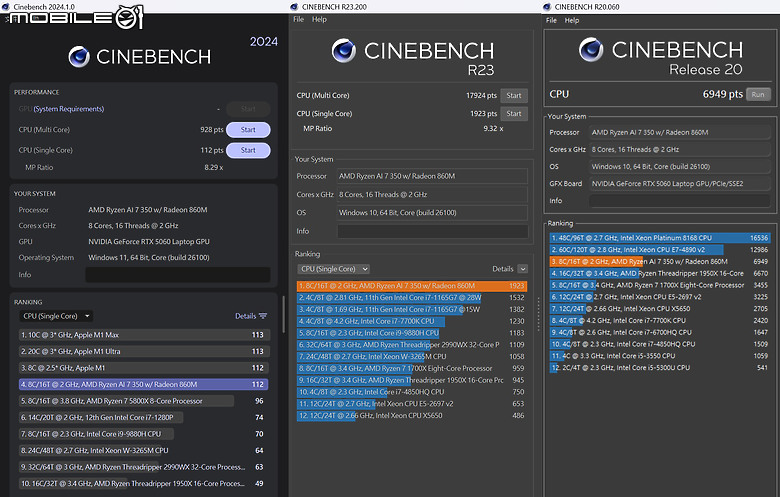Click the Cinebench 2024 sphere logo
This screenshot has height=497, width=780.
pyautogui.click(x=79, y=57)
